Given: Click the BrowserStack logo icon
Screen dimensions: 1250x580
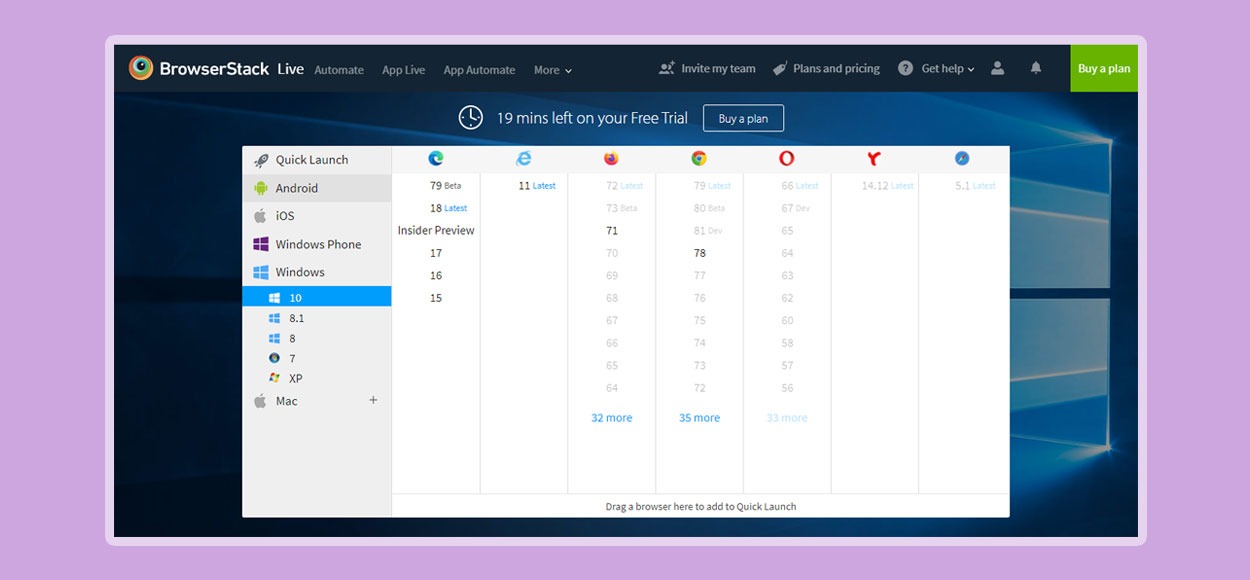Looking at the screenshot, I should 141,68.
